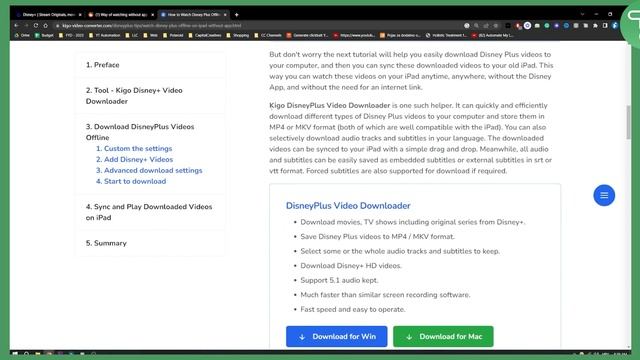
Task: Open Windows Start button on taskbar
Action: point(15,353)
